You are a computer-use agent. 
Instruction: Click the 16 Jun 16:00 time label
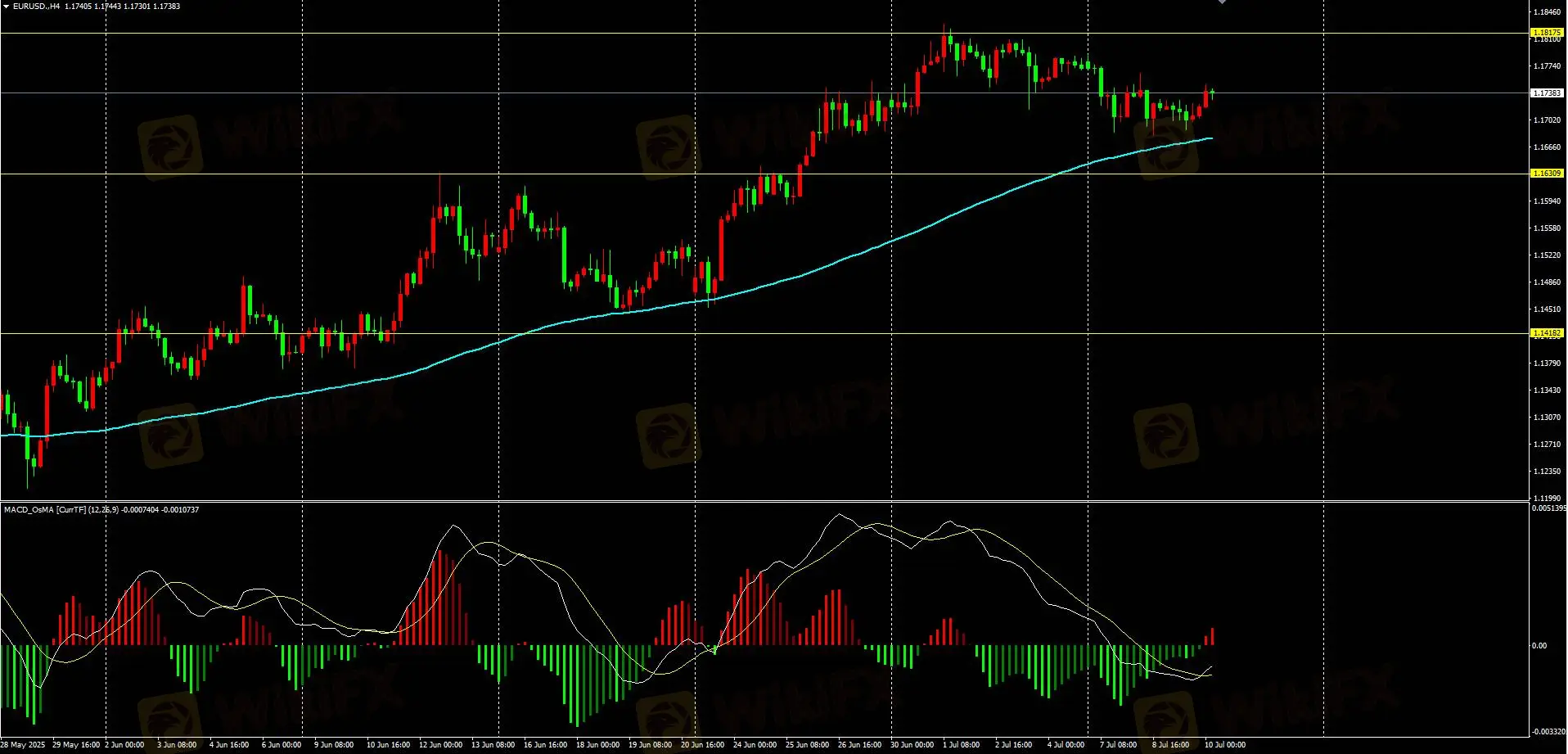(x=546, y=745)
